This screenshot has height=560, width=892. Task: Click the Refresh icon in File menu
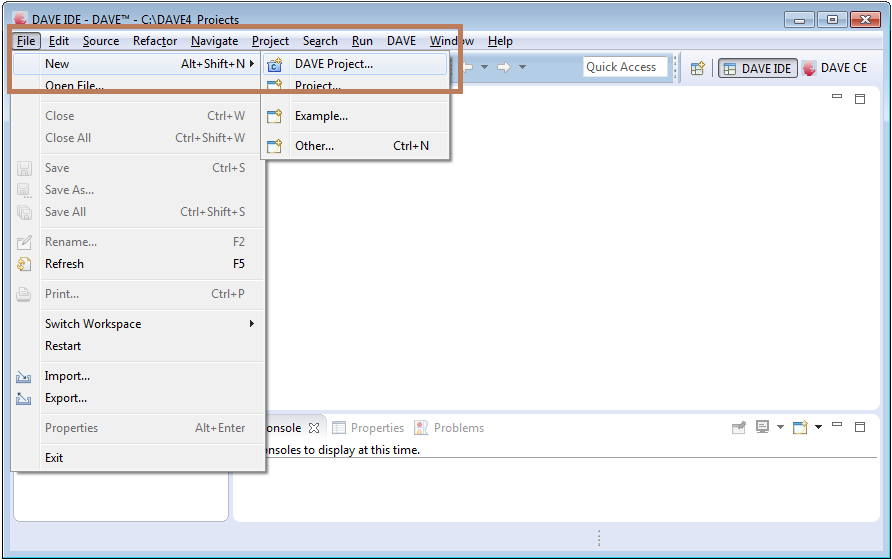click(24, 264)
